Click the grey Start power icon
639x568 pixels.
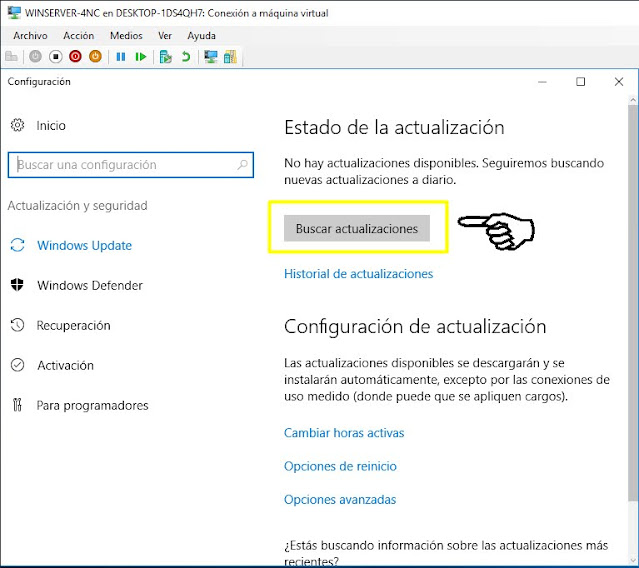(x=35, y=57)
